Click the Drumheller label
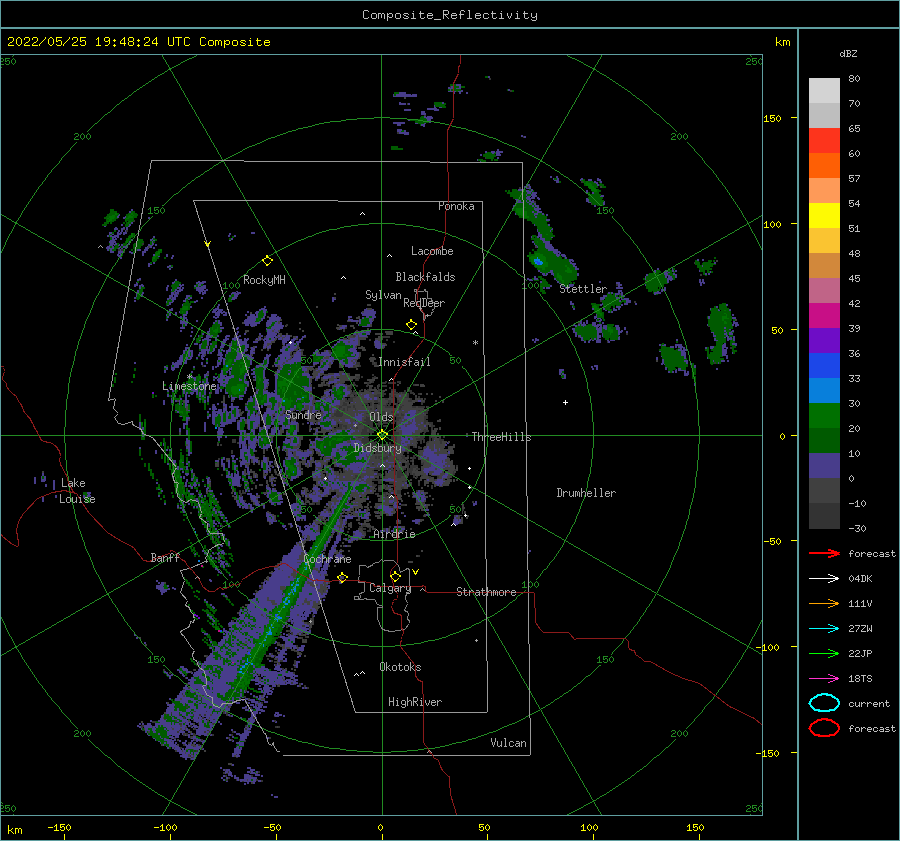Image resolution: width=900 pixels, height=841 pixels. point(586,493)
